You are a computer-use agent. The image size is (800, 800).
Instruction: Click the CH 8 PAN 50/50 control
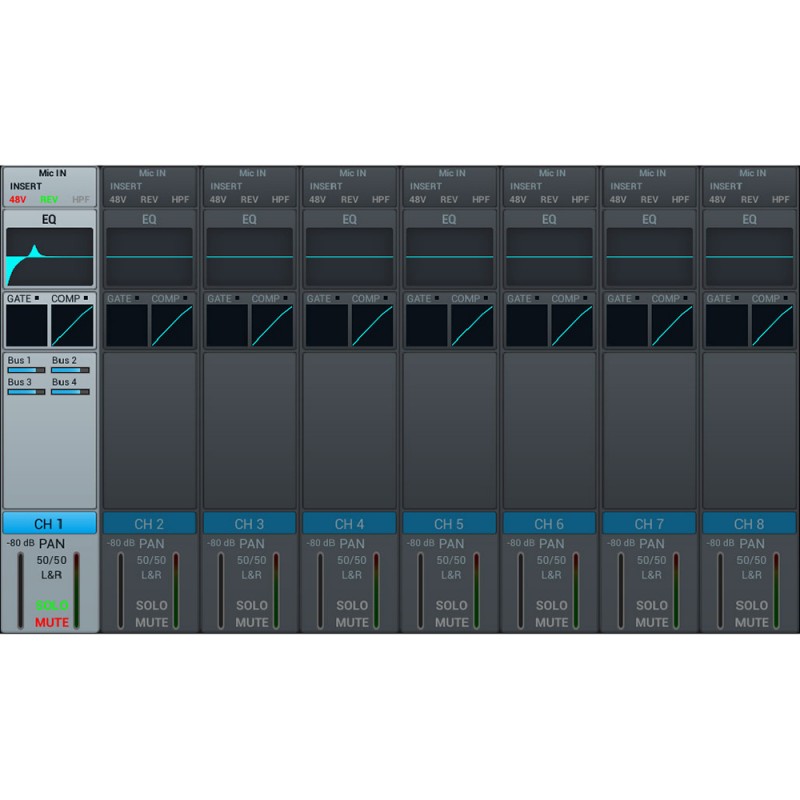[752, 560]
